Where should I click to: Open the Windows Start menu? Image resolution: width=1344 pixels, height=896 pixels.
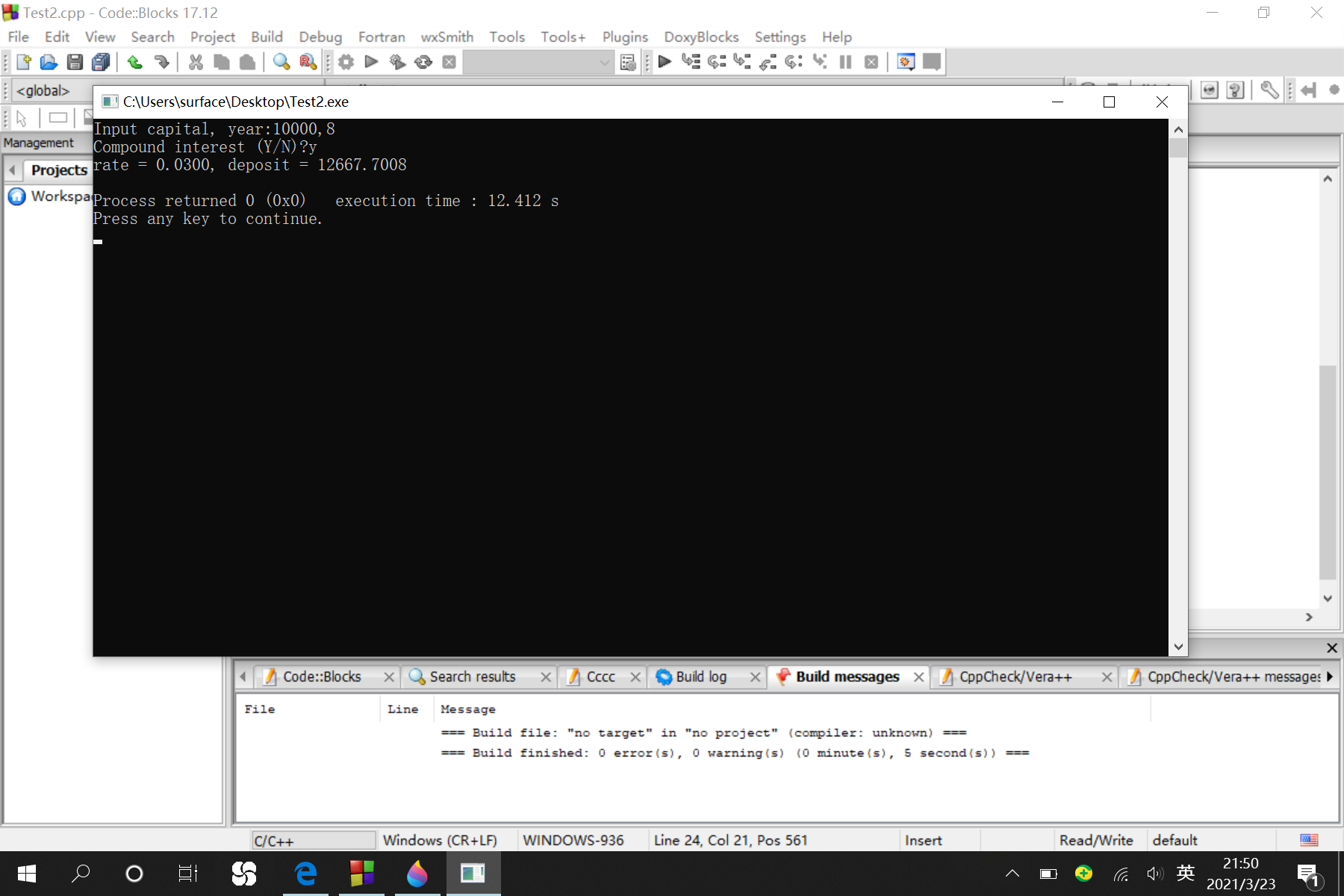point(27,874)
